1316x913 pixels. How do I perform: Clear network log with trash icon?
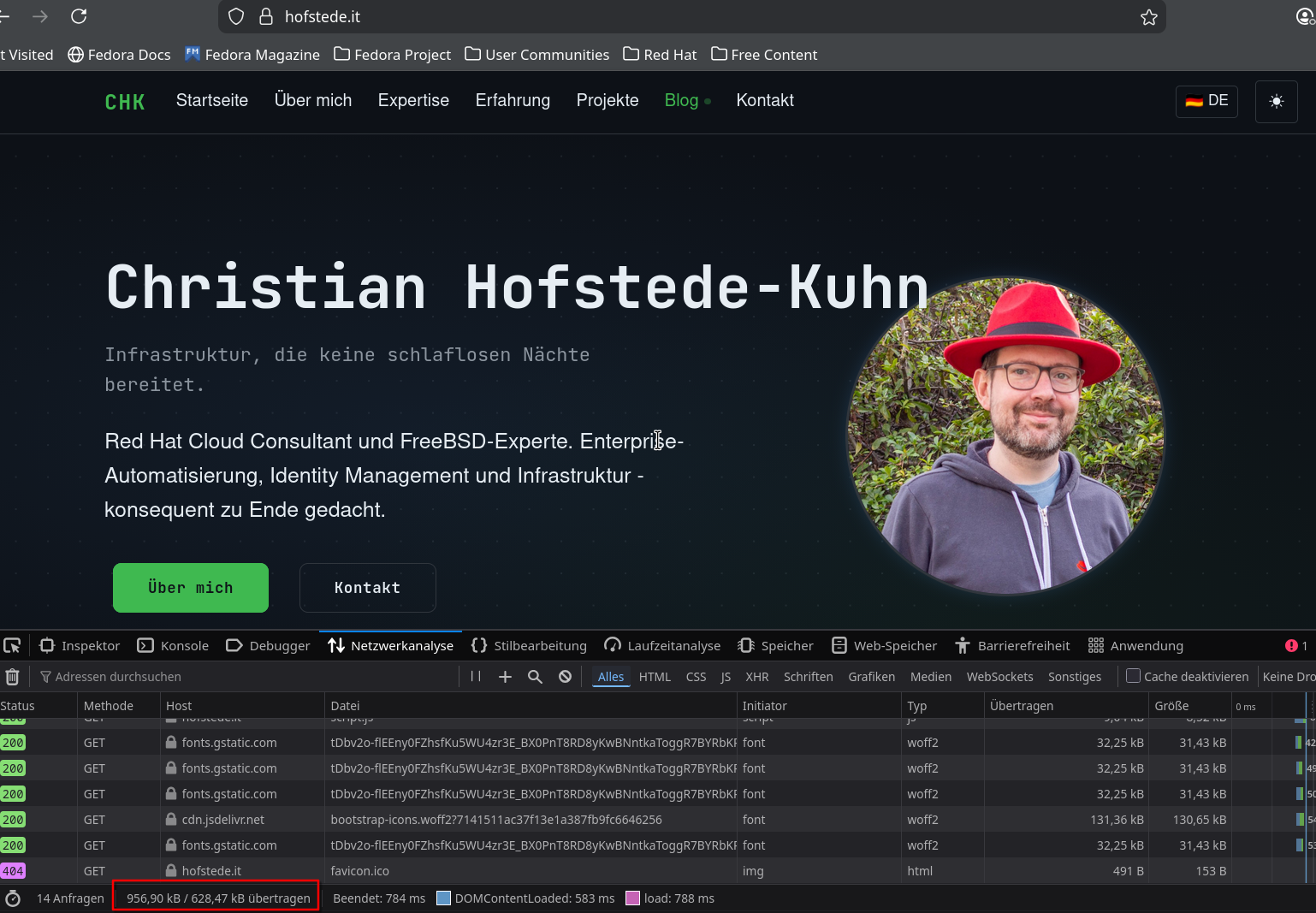12,677
